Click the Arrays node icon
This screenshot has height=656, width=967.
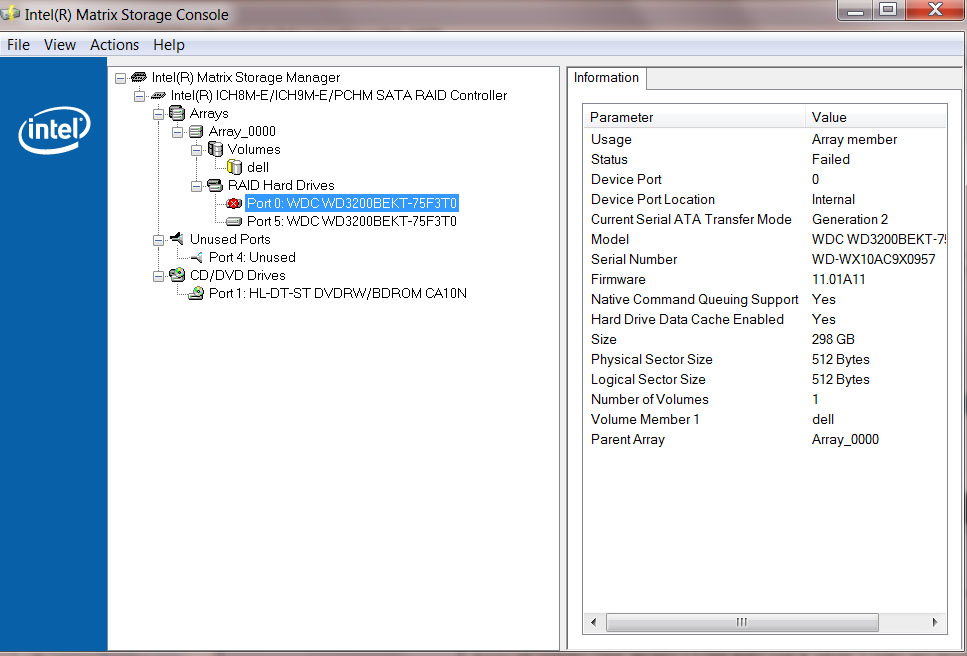(177, 113)
